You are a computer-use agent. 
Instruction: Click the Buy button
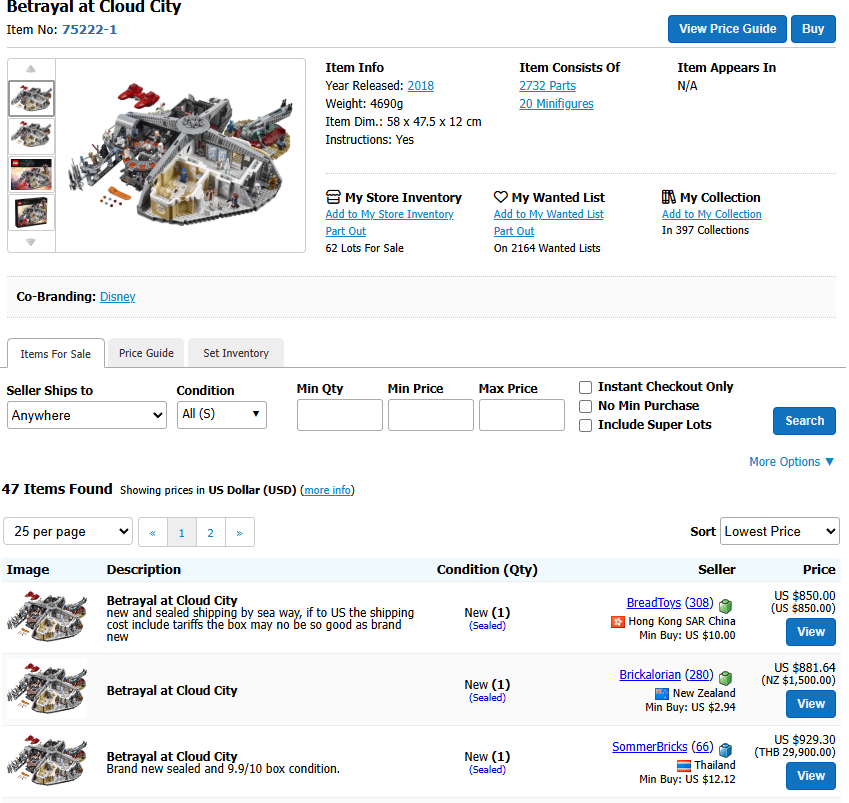click(813, 29)
